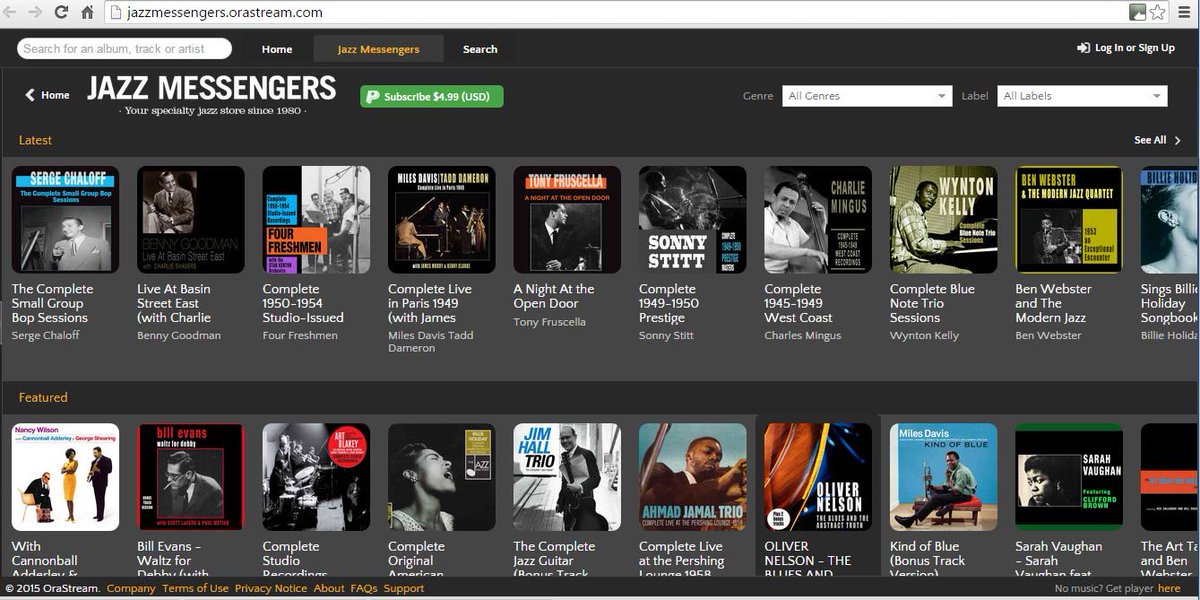Open Benny Goodman Live At Basin Street cover
1200x600 pixels.
click(191, 220)
